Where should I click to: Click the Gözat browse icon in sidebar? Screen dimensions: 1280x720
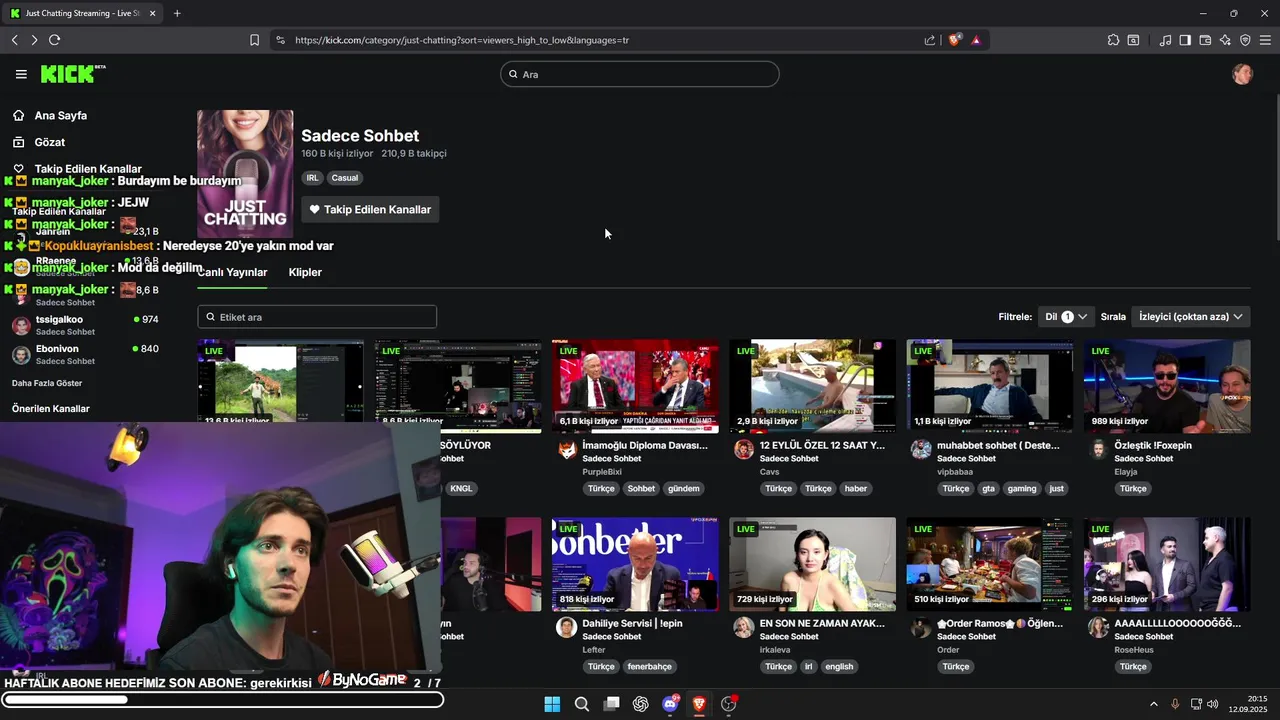coord(18,142)
